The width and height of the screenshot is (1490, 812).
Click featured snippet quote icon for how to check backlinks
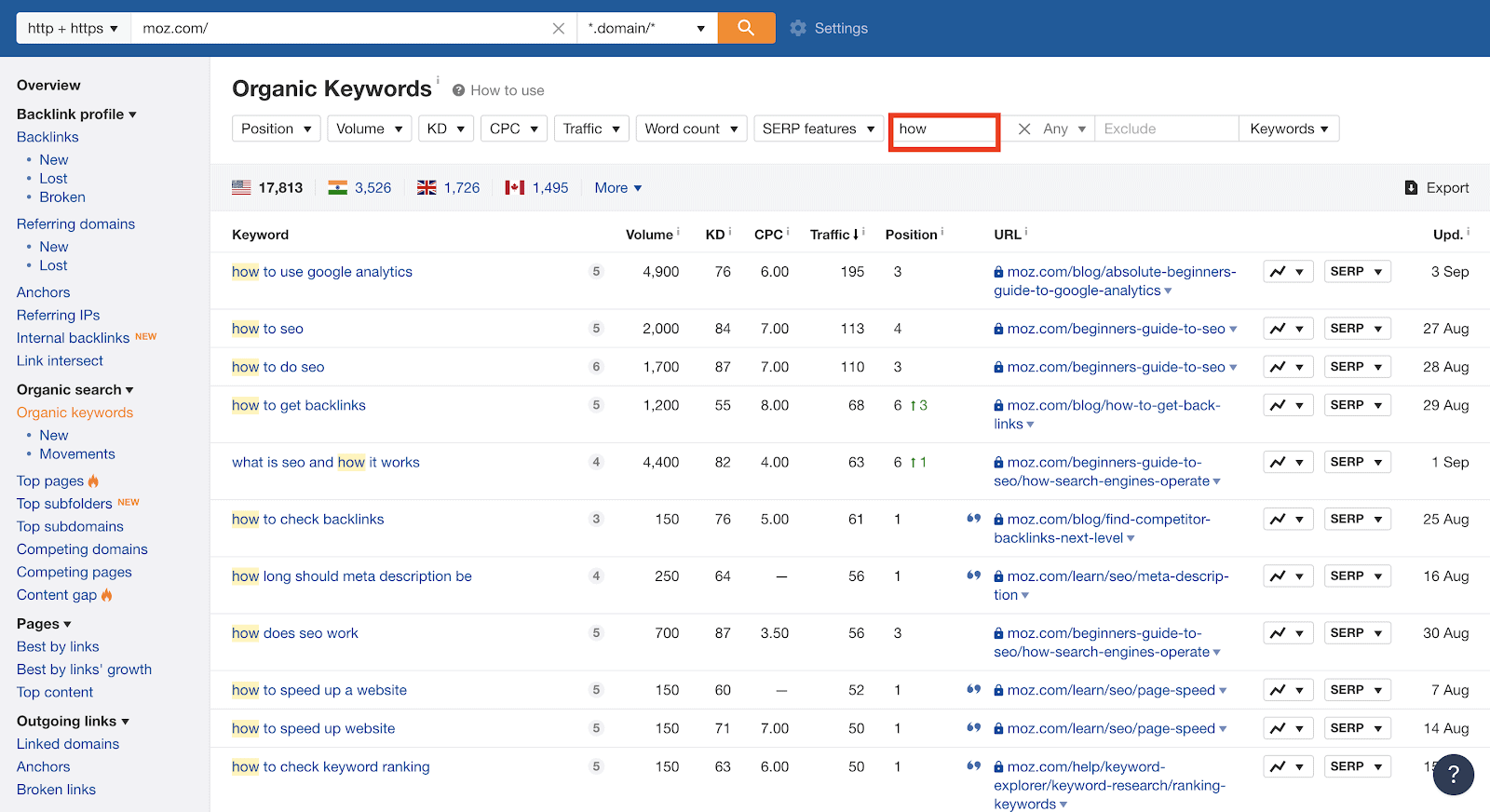[974, 519]
